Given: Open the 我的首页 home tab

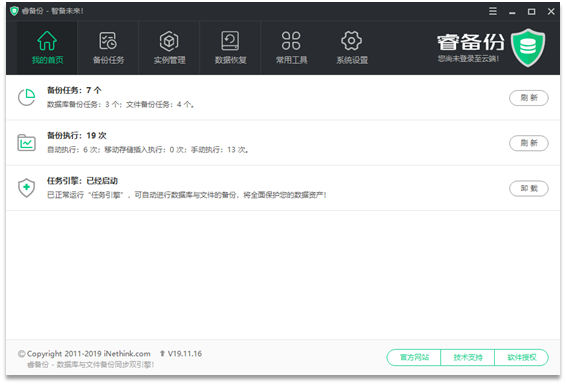Looking at the screenshot, I should (47, 48).
